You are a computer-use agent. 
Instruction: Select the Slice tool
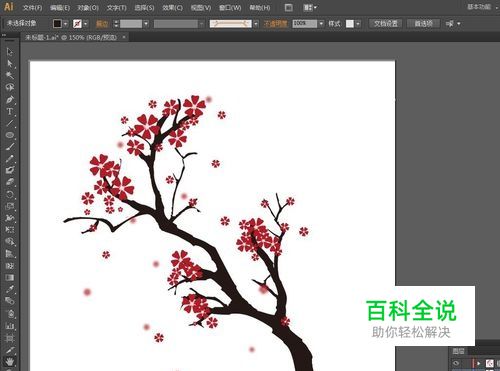point(10,349)
